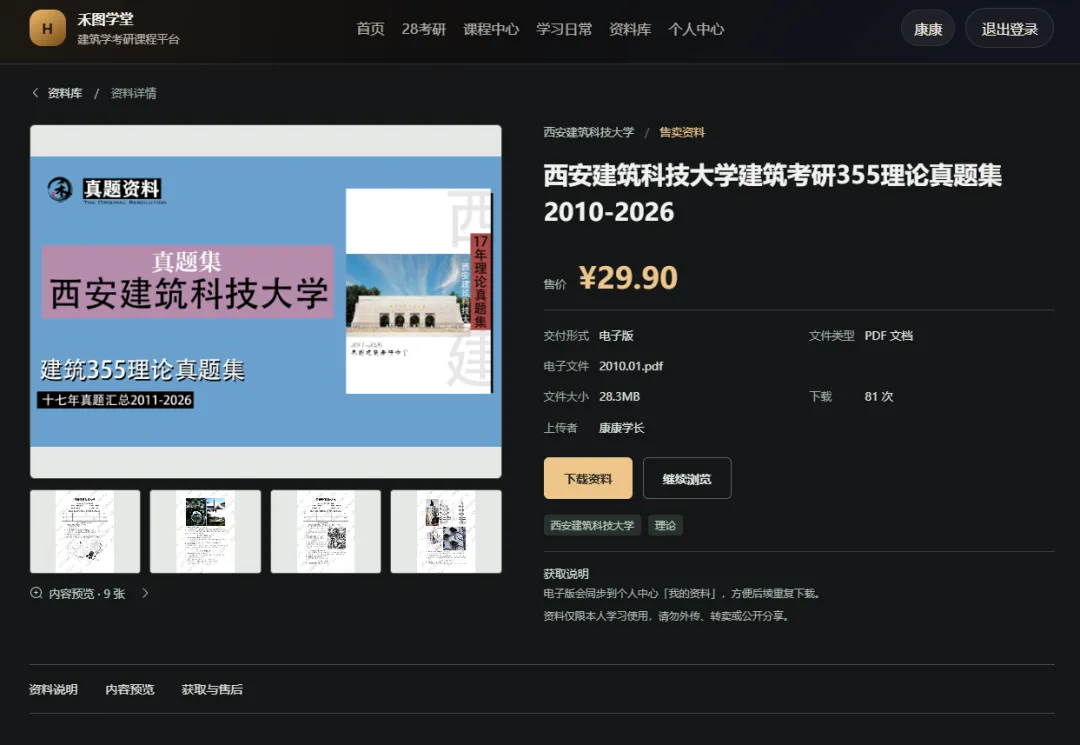Click the 西安建筑科技大学 category link above title
The height and width of the screenshot is (745, 1080).
click(589, 132)
